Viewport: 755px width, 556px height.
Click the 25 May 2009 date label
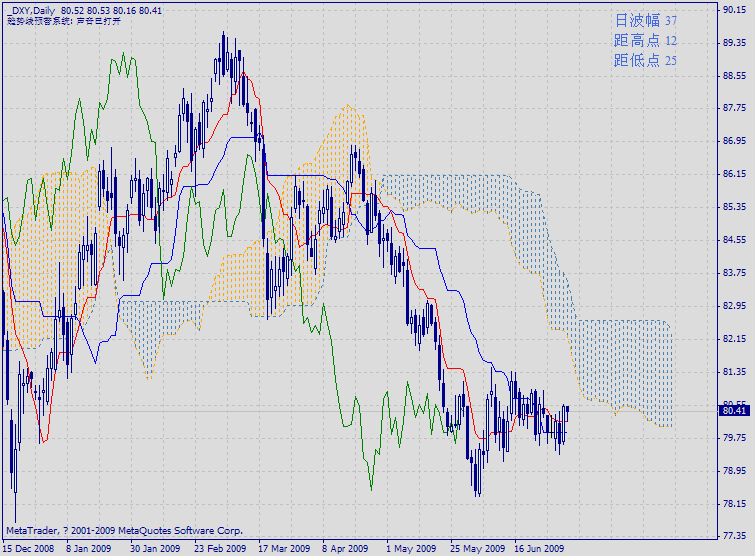coord(474,548)
